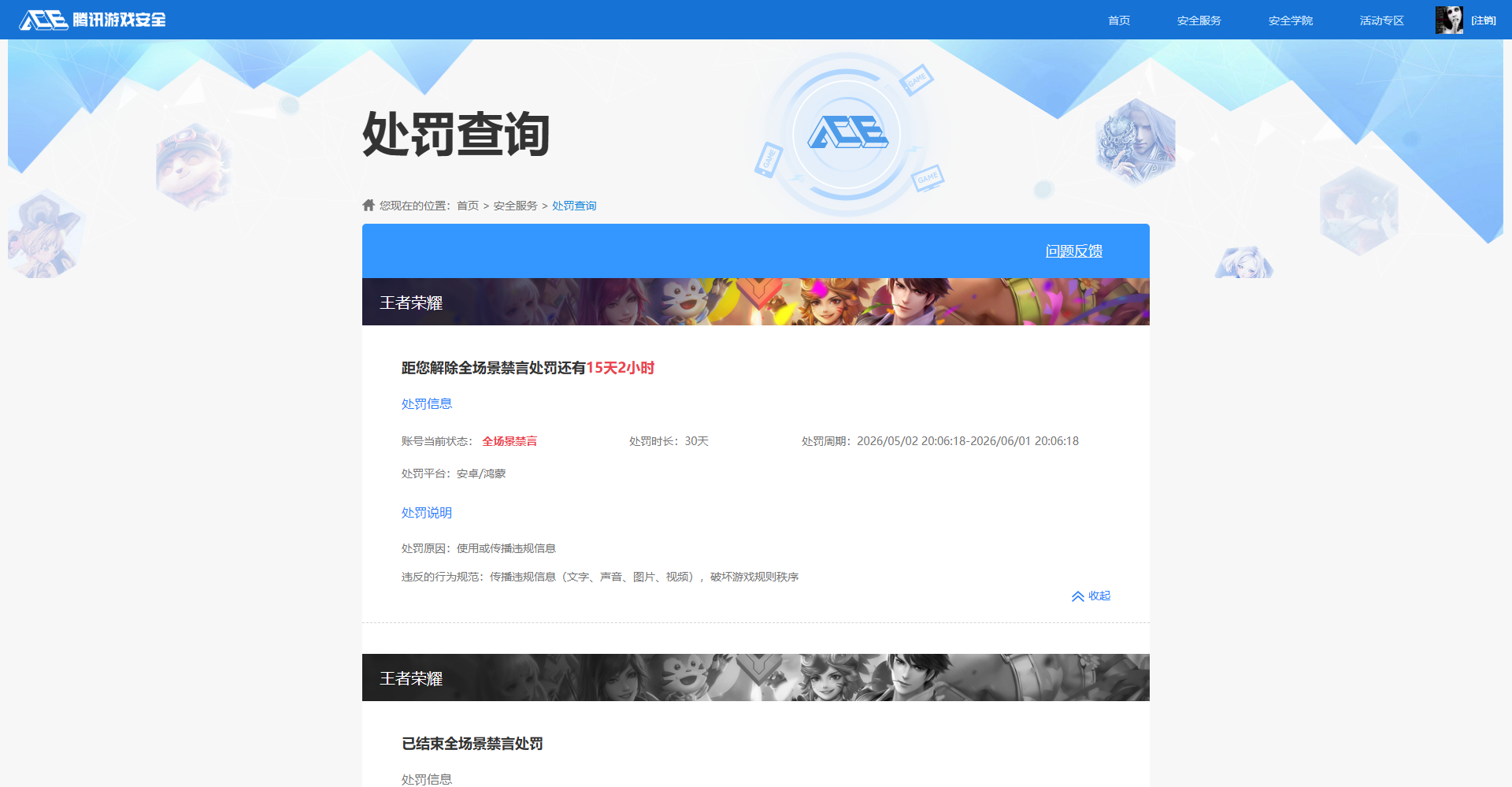
Task: Open the 安全服务 navigation menu item
Action: (x=1199, y=20)
